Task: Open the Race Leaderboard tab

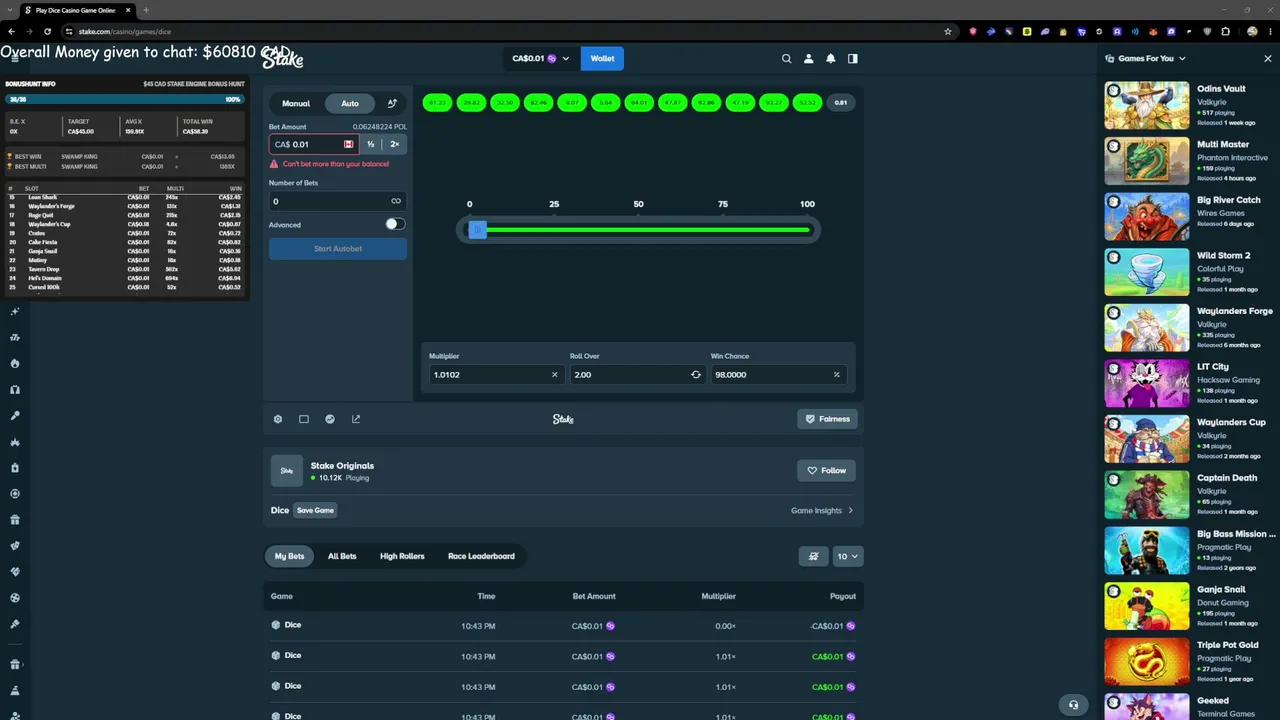Action: [x=481, y=556]
